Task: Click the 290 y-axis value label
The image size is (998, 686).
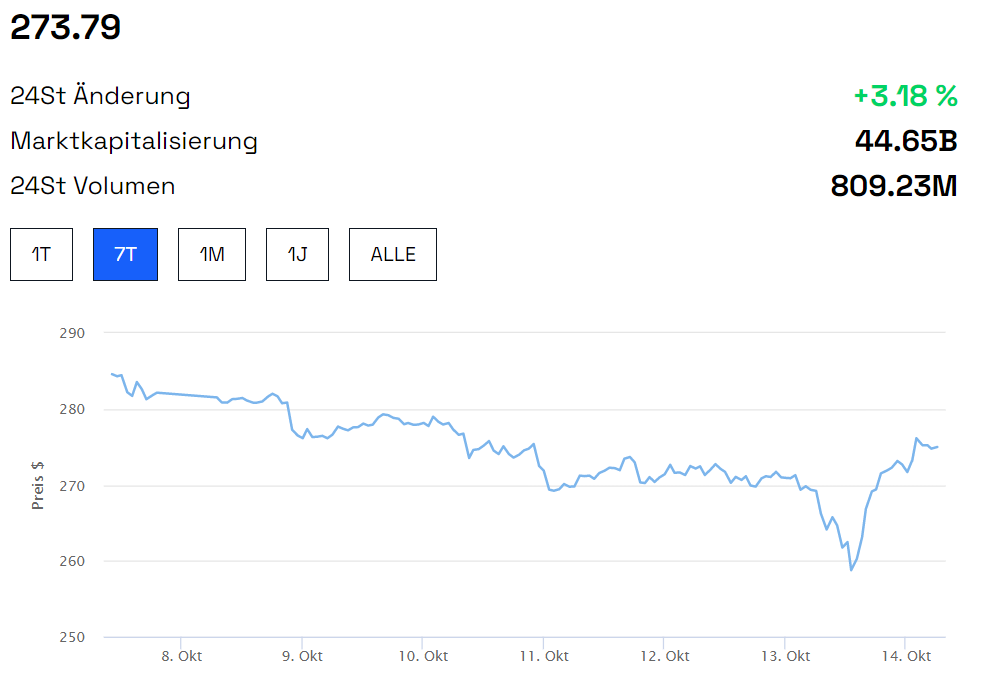Action: tap(72, 333)
